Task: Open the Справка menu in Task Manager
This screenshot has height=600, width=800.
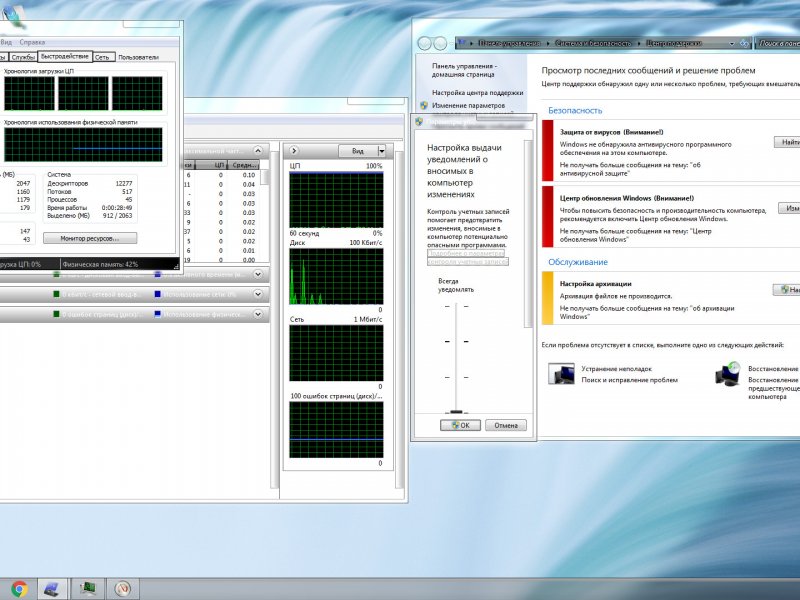Action: coord(32,42)
